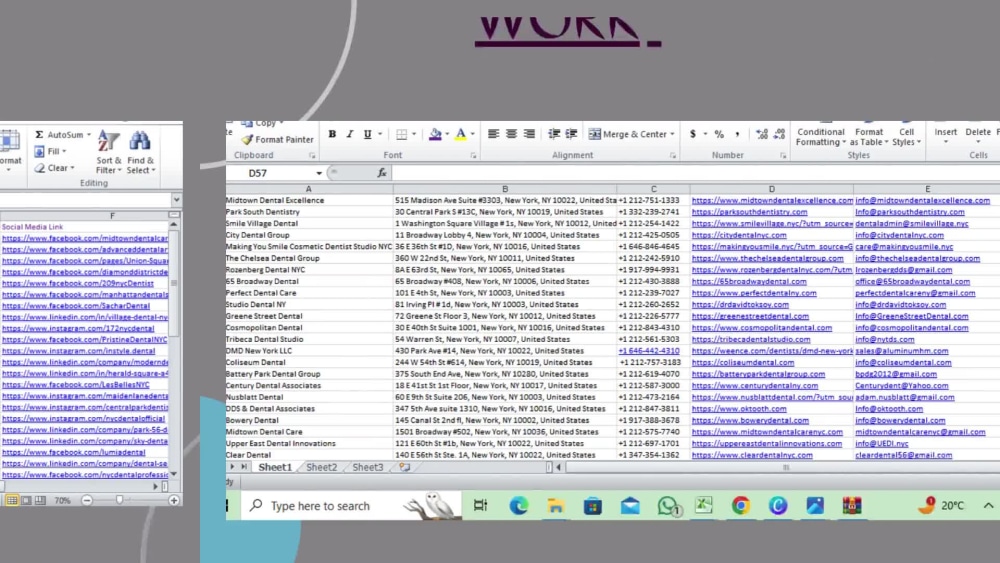
Task: Select Page Break Preview in left window
Action: point(40,501)
